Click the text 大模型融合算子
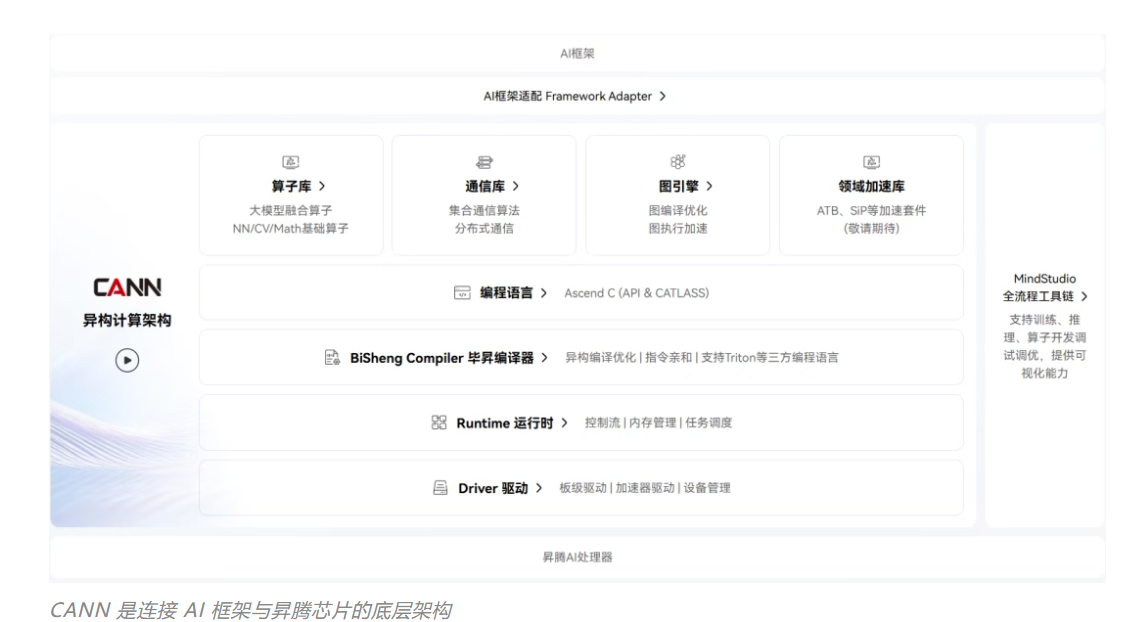This screenshot has height=622, width=1134. click(x=291, y=210)
